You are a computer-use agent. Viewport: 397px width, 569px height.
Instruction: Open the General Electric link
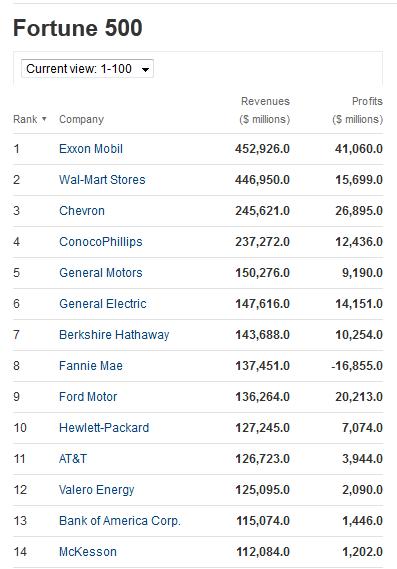103,304
